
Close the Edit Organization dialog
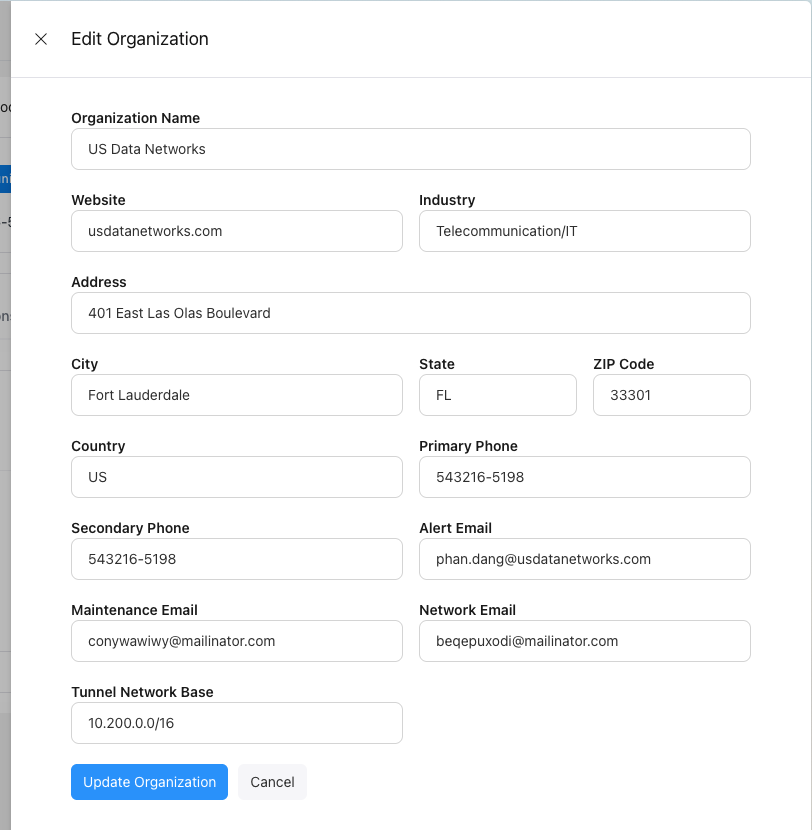coord(40,39)
